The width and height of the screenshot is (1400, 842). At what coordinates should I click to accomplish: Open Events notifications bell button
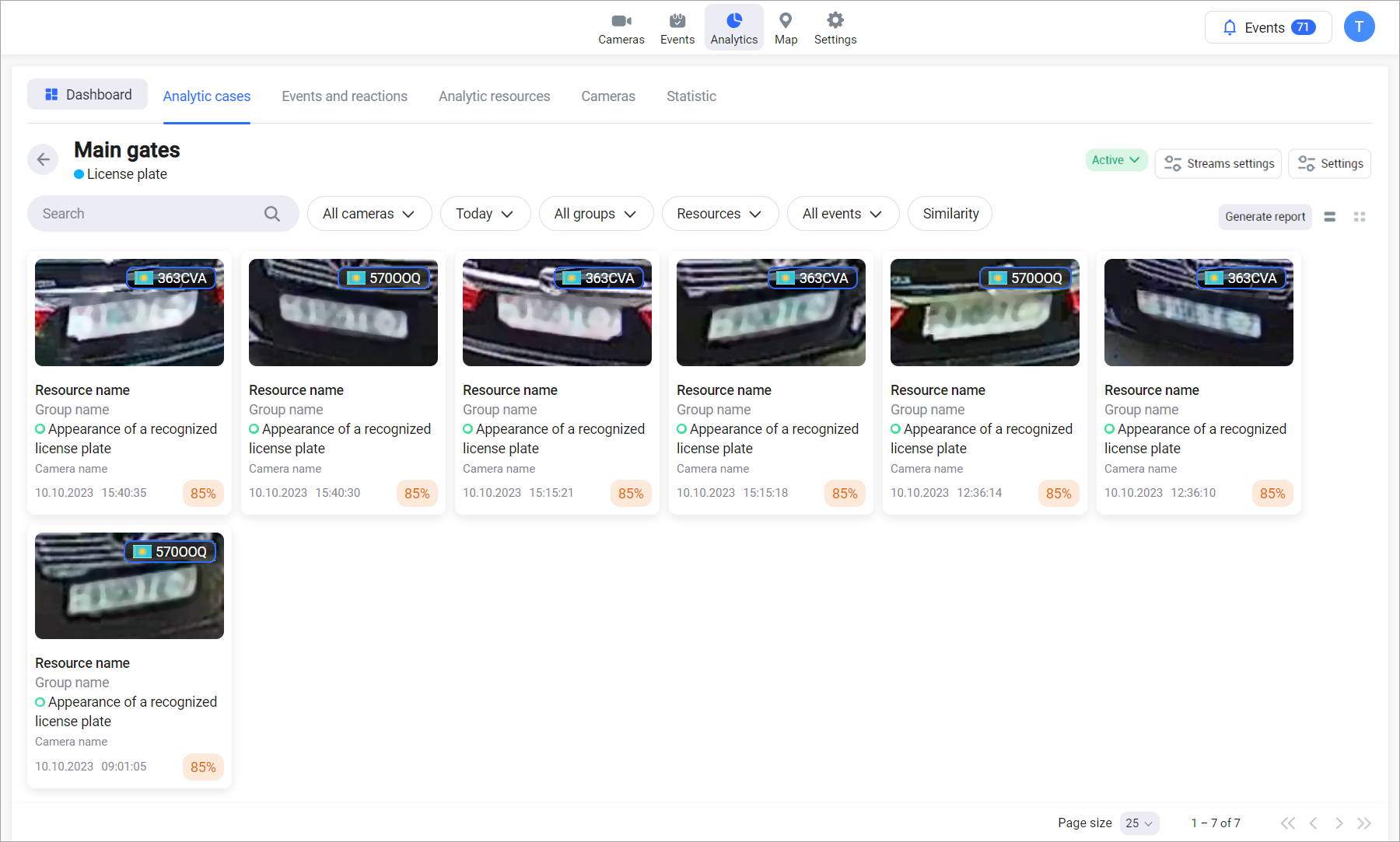(1268, 28)
